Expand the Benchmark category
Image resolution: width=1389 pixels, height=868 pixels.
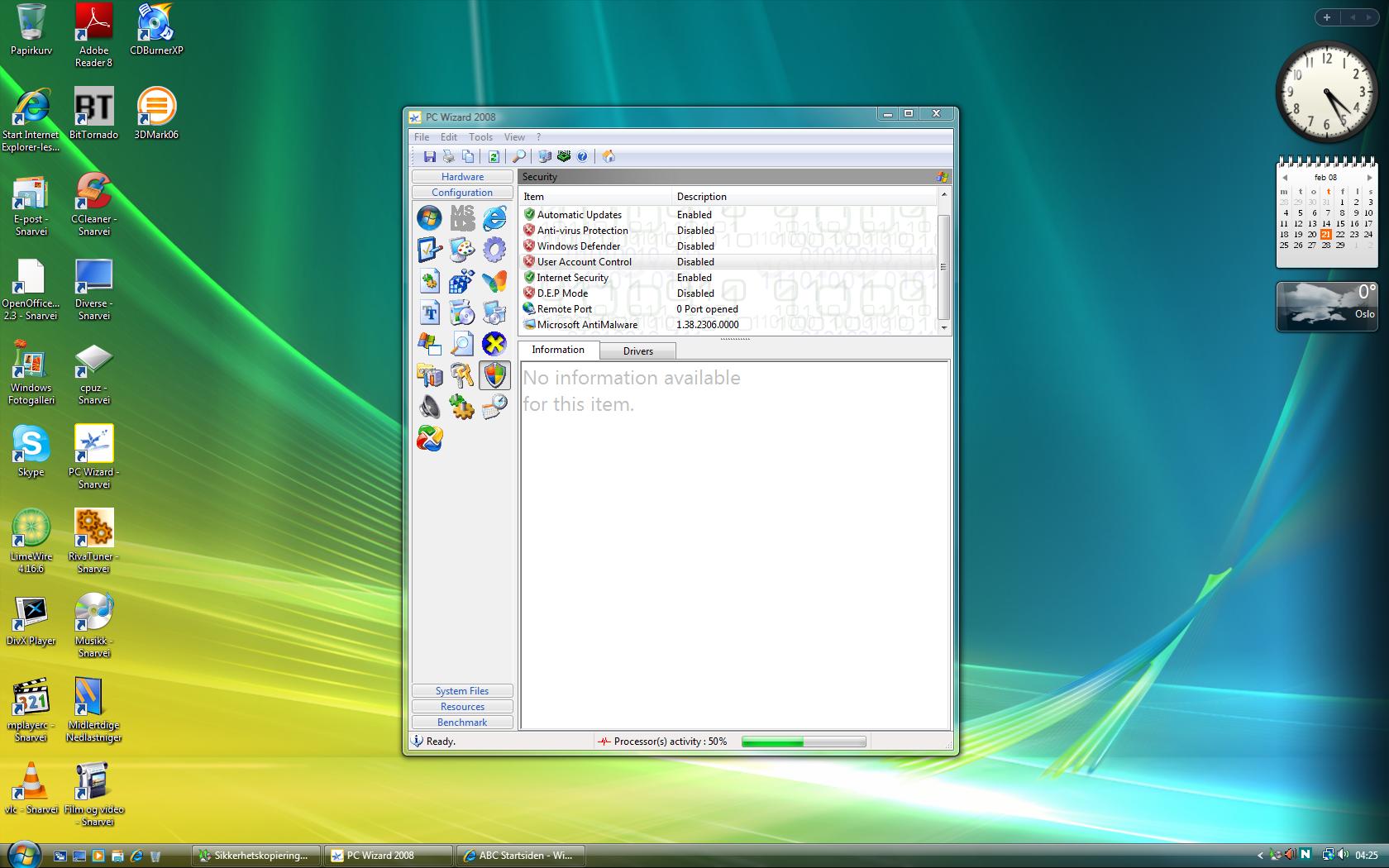[462, 723]
